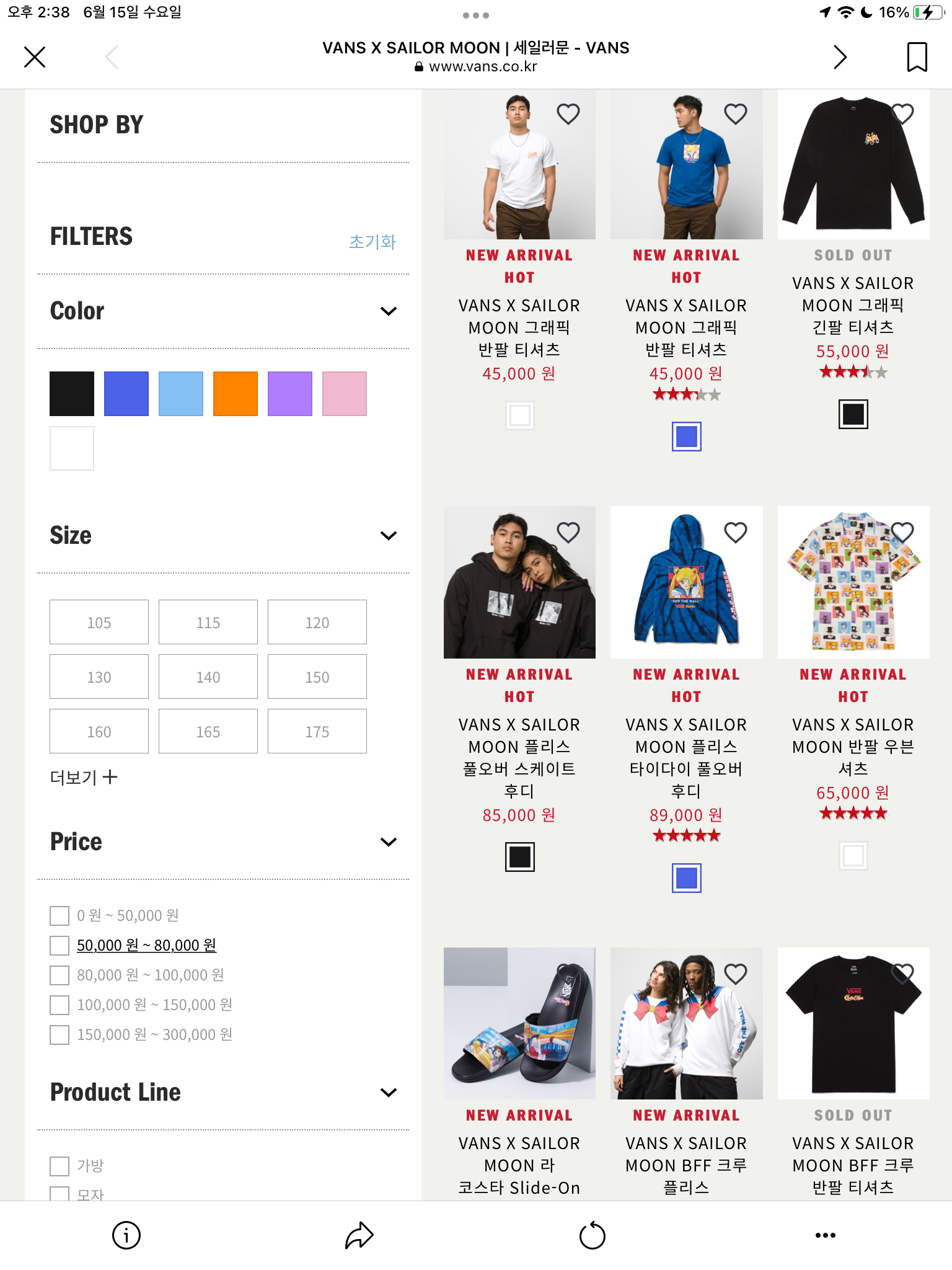
Task: Select size 140 filter
Action: click(208, 677)
